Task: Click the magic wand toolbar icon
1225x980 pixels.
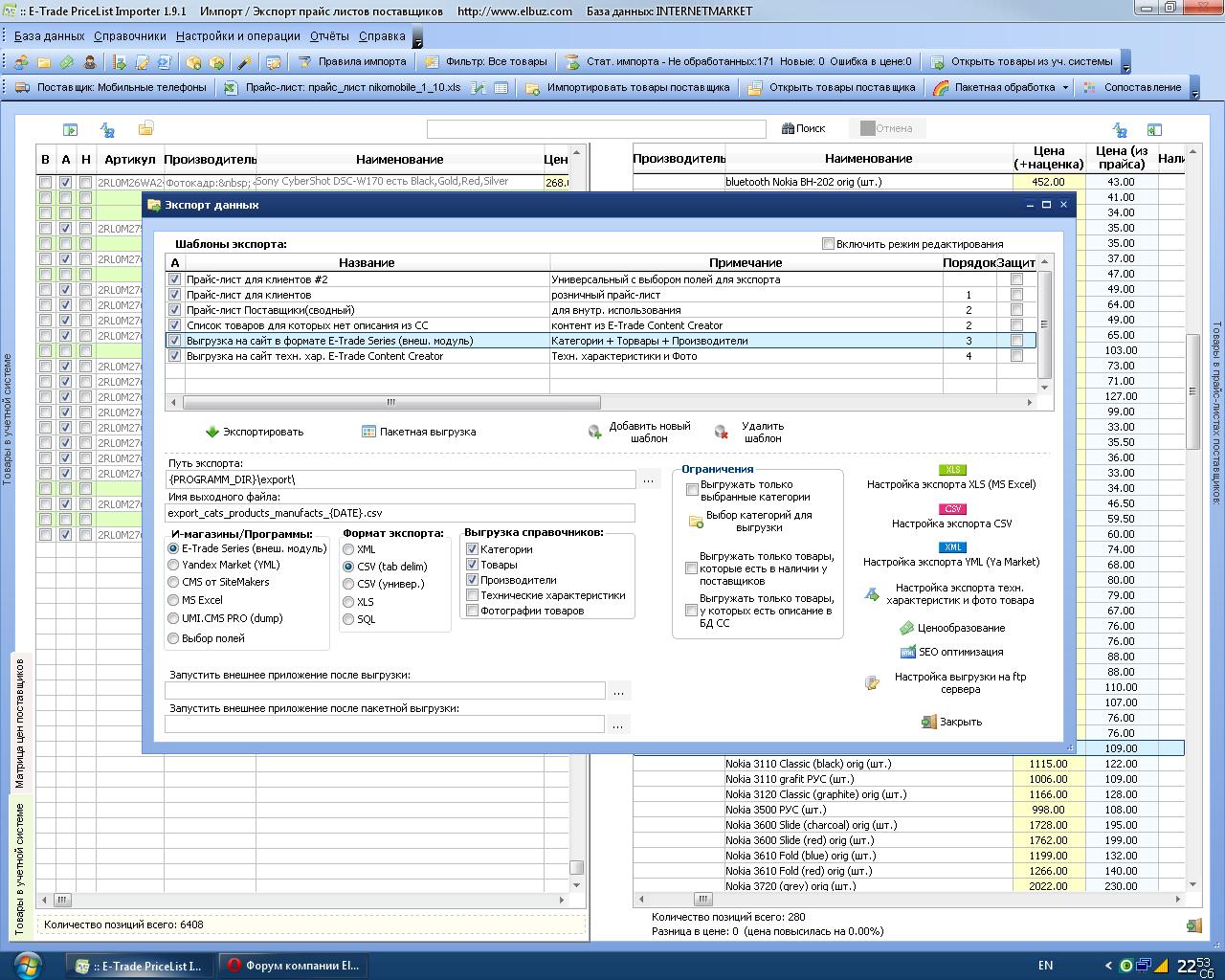Action: (x=245, y=61)
